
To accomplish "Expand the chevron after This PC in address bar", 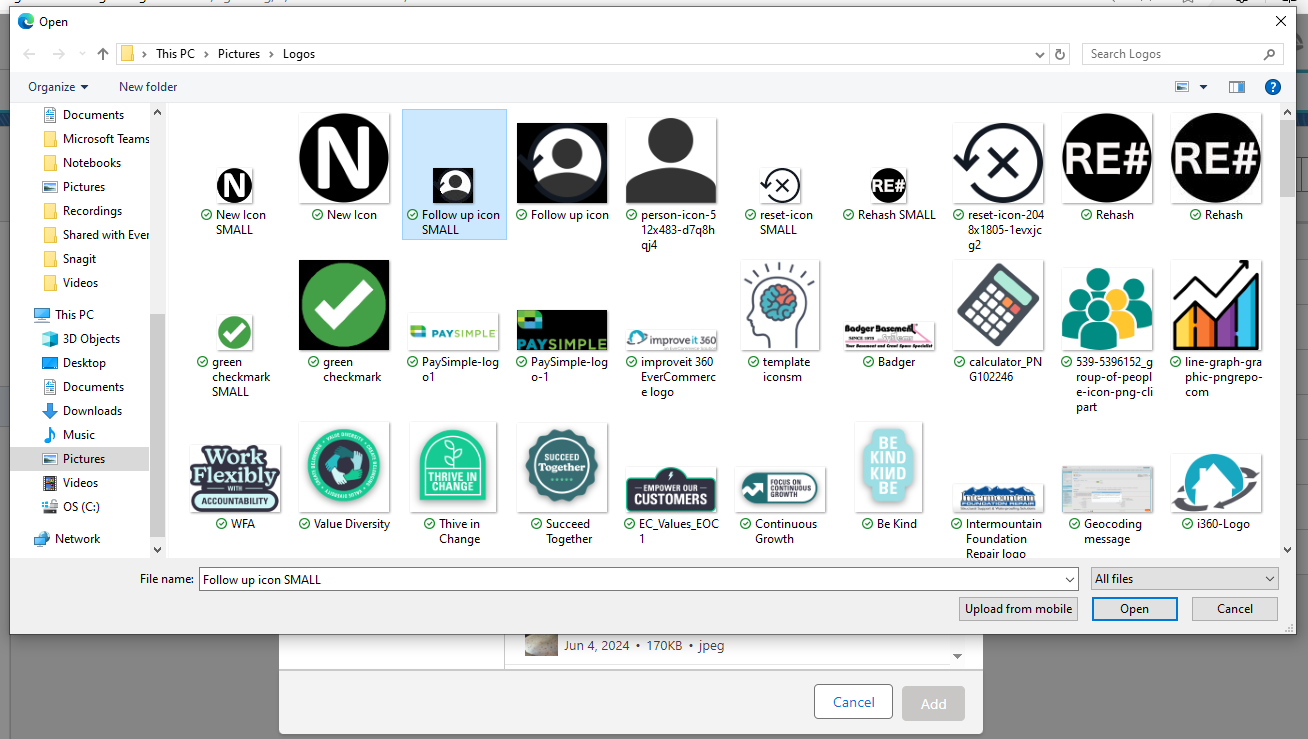I will point(207,54).
